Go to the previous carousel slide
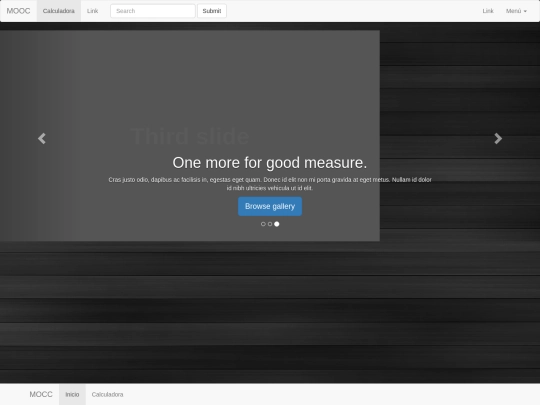540x405 pixels. coord(42,138)
